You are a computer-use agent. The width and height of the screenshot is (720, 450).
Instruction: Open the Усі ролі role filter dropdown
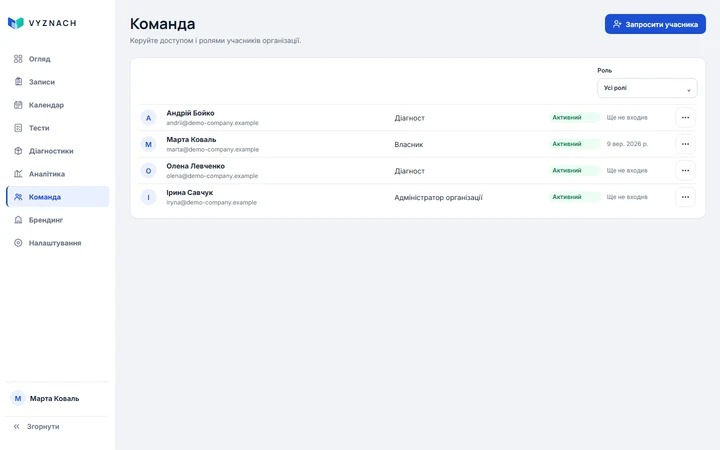tap(647, 88)
